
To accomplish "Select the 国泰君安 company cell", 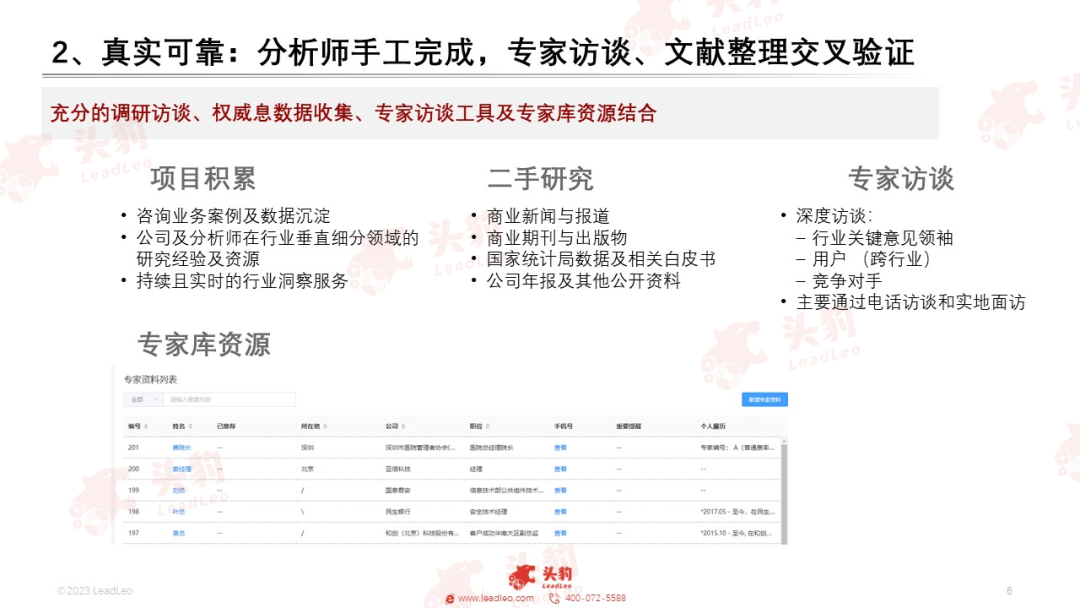I will click(397, 490).
